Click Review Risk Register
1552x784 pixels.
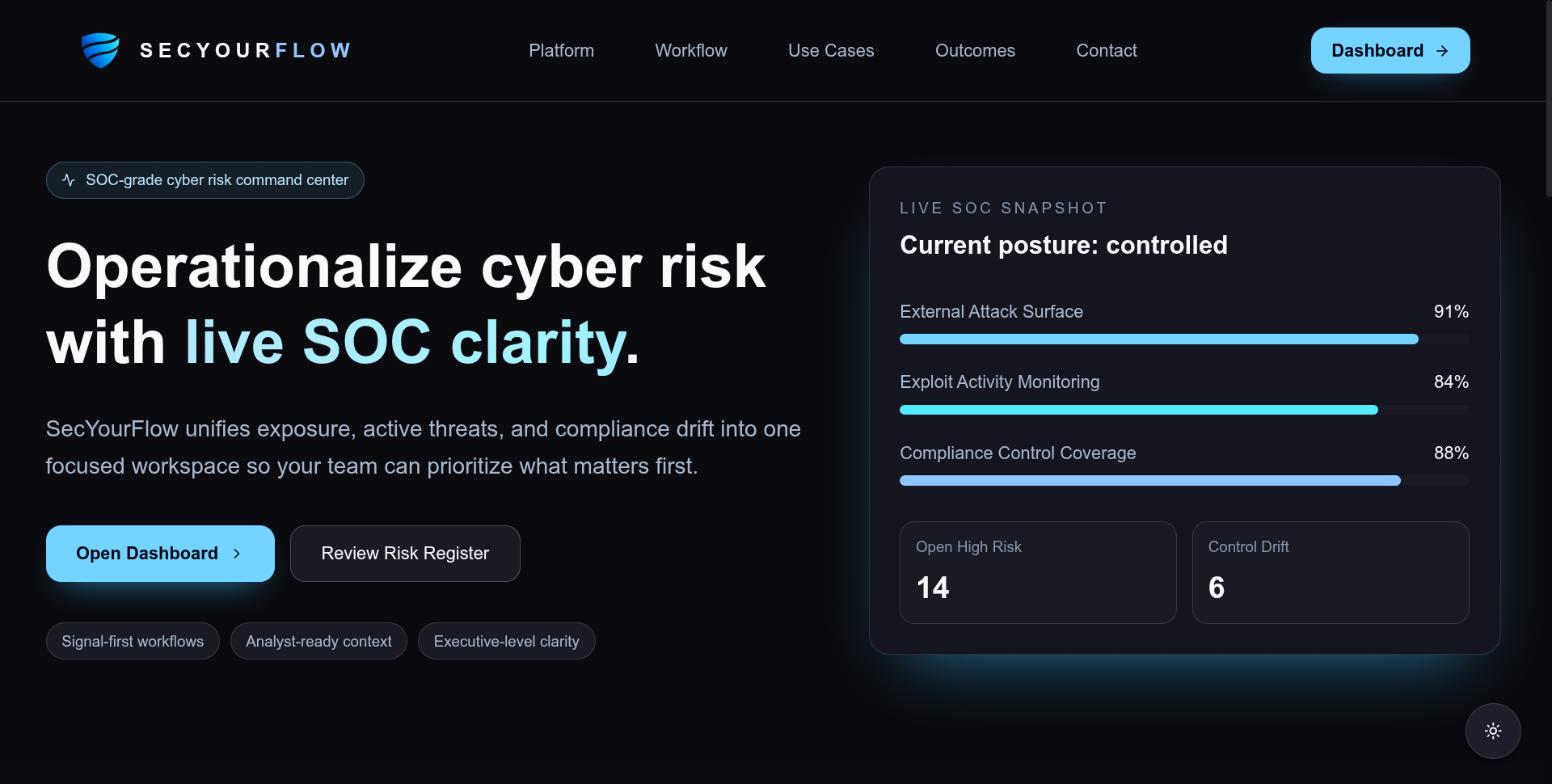[x=404, y=554]
